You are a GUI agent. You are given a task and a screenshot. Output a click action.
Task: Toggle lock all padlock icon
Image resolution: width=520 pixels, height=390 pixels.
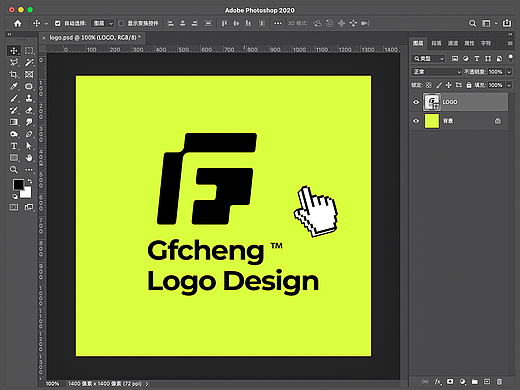click(x=469, y=85)
